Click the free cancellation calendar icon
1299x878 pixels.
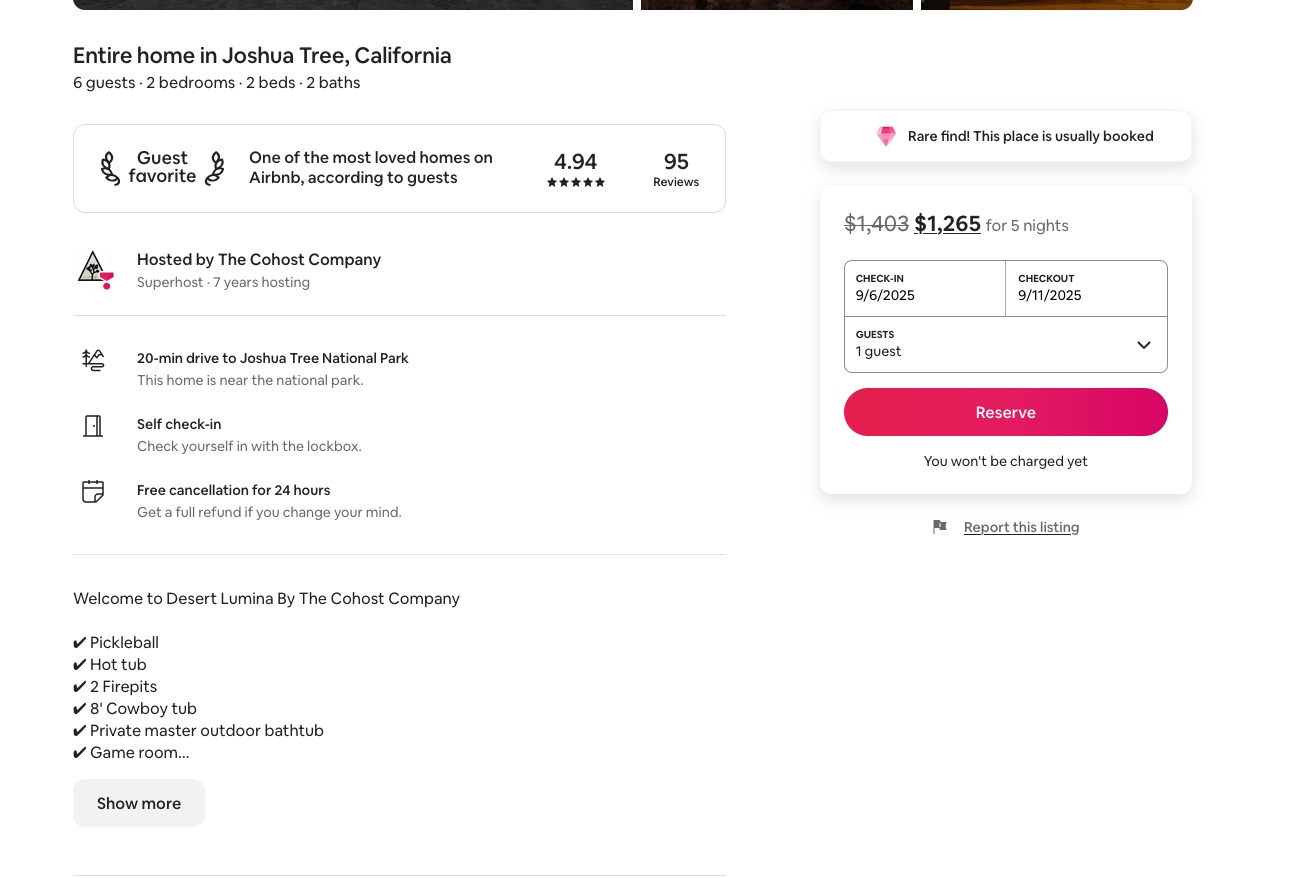click(x=93, y=492)
